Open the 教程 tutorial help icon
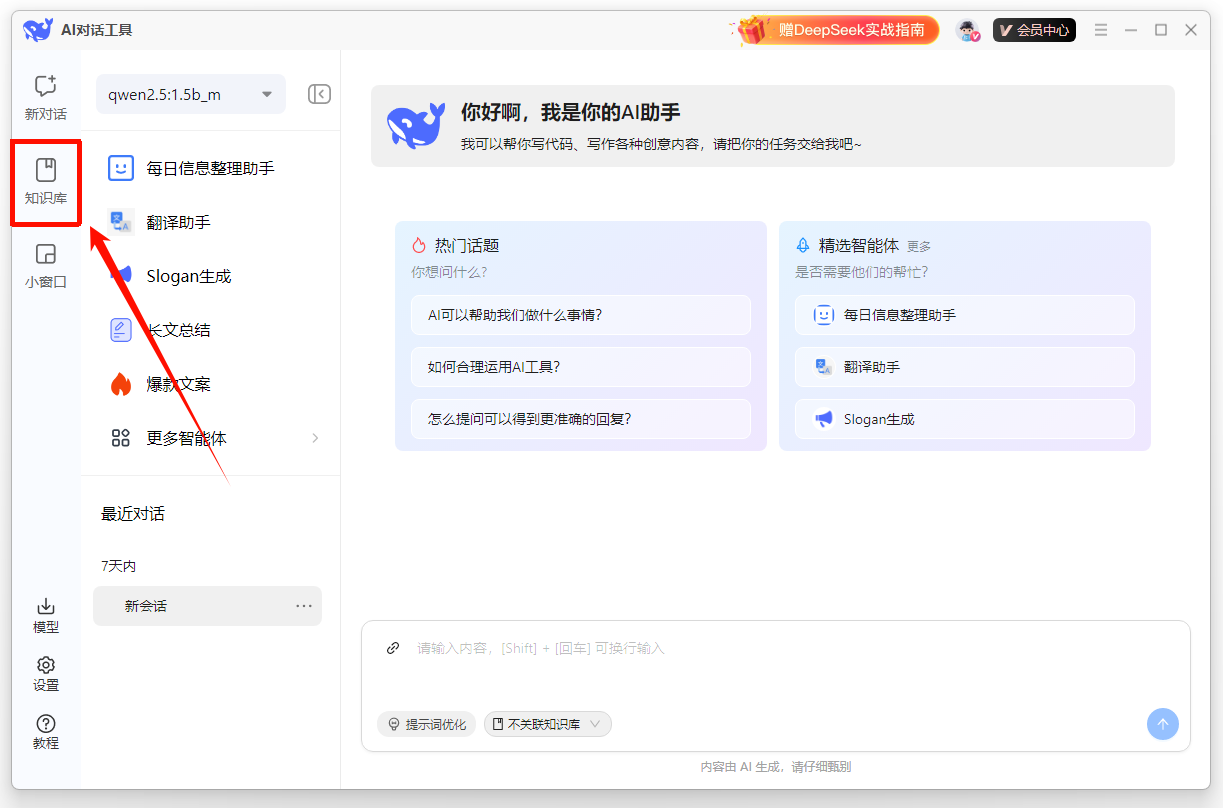This screenshot has height=808, width=1223. pyautogui.click(x=45, y=731)
